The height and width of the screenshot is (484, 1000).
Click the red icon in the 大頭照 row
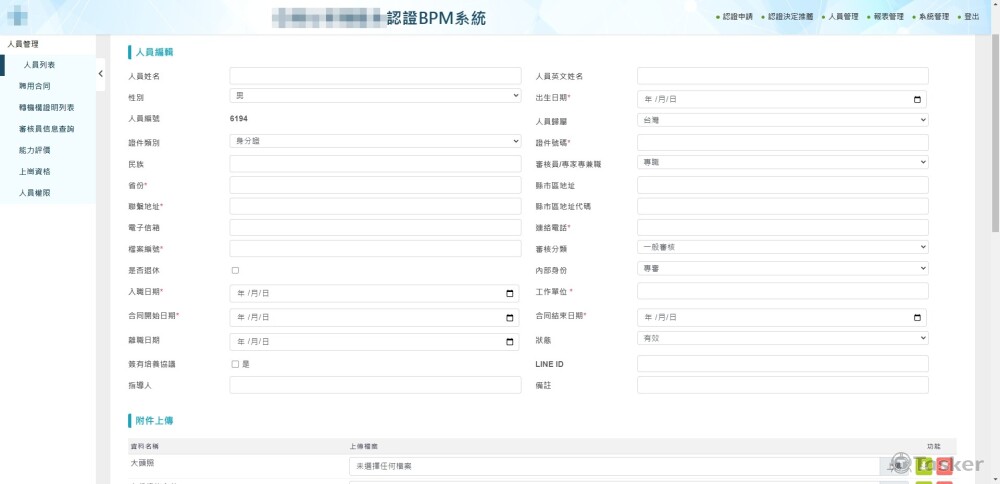coord(944,465)
